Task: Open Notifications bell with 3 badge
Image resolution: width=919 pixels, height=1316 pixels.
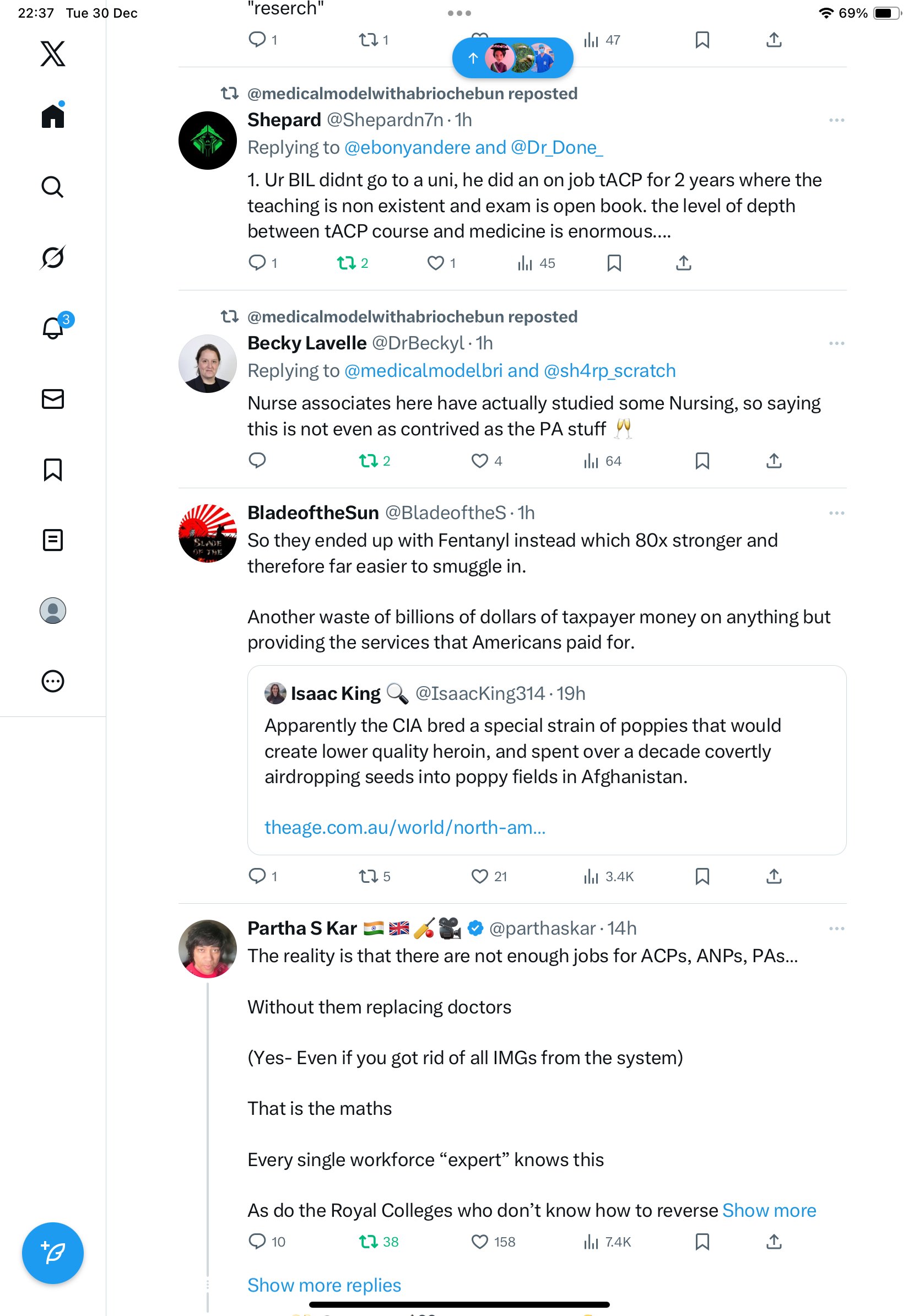Action: (x=53, y=328)
